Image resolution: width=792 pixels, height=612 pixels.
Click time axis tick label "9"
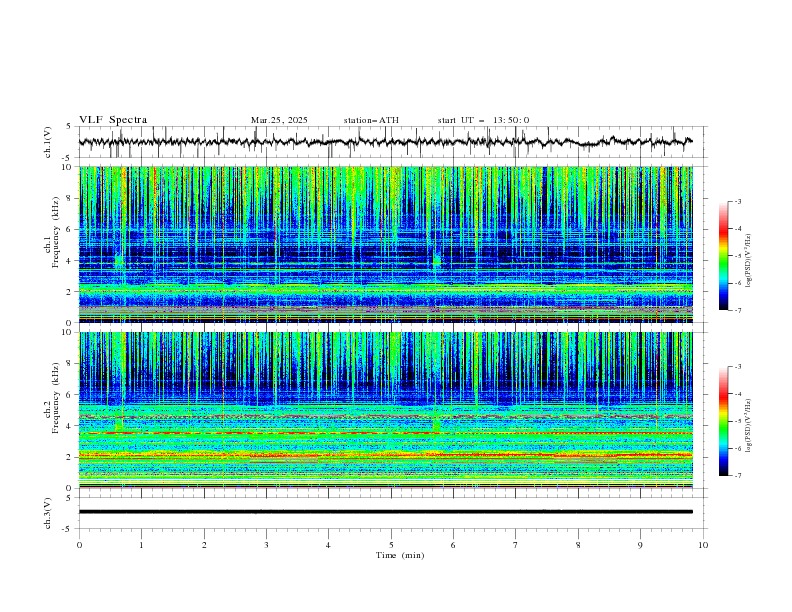coord(640,545)
